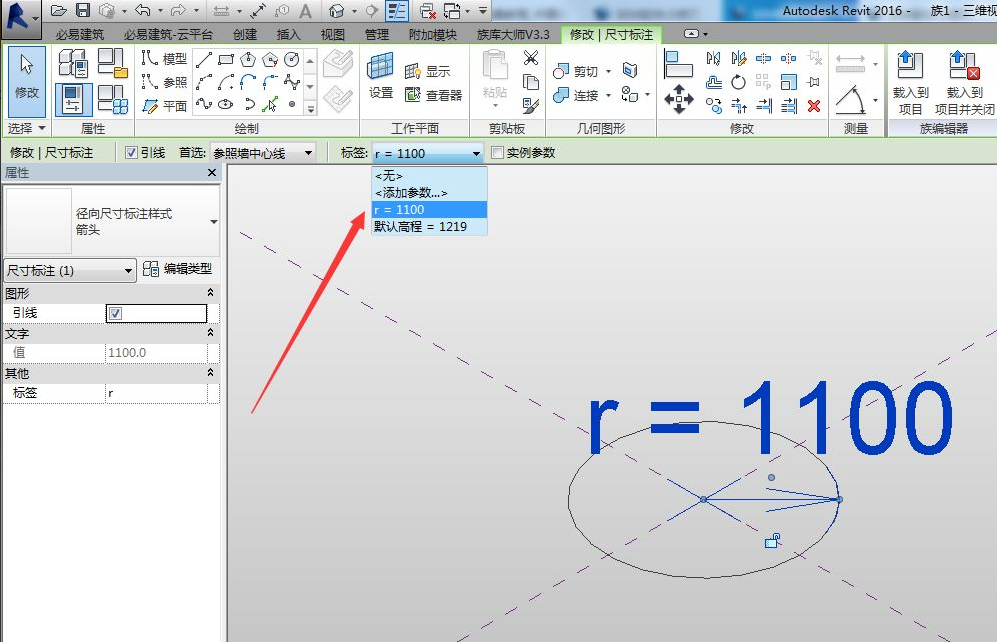Select the Move tool with four arrows
The width and height of the screenshot is (997, 642).
(x=679, y=99)
